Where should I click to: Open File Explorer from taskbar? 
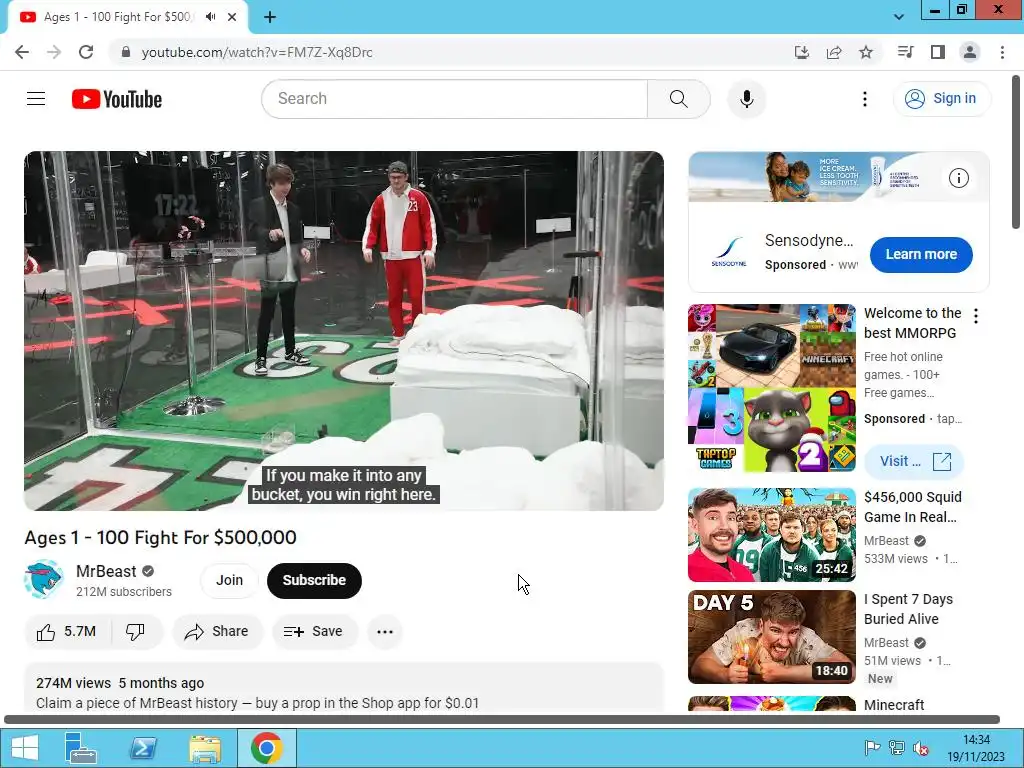click(205, 748)
